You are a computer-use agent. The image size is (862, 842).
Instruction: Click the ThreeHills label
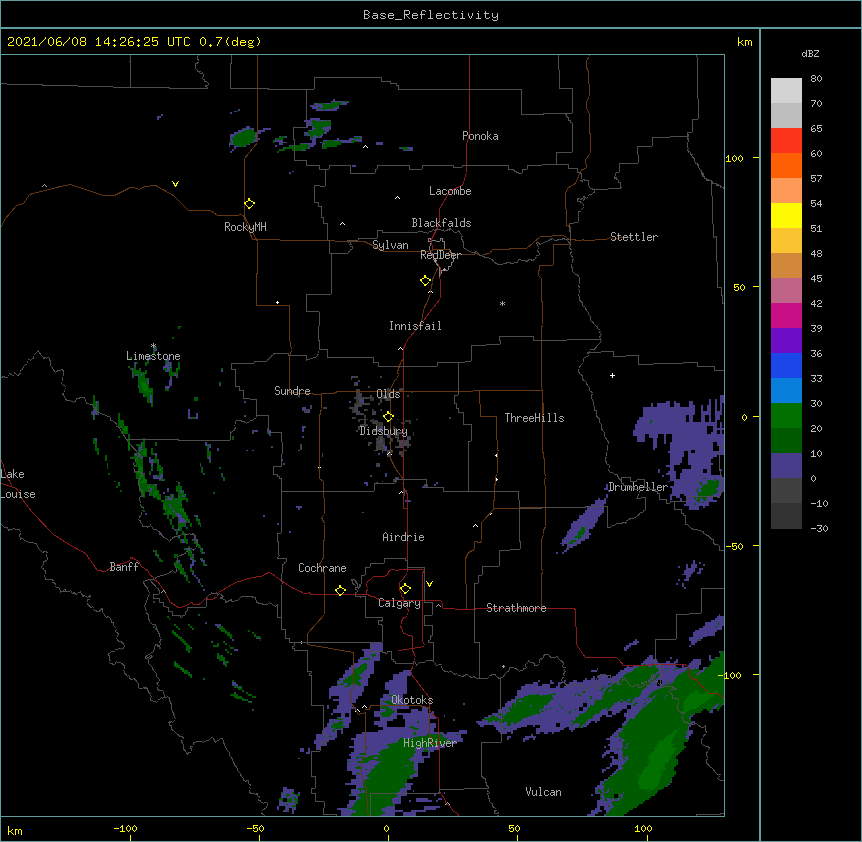(534, 418)
